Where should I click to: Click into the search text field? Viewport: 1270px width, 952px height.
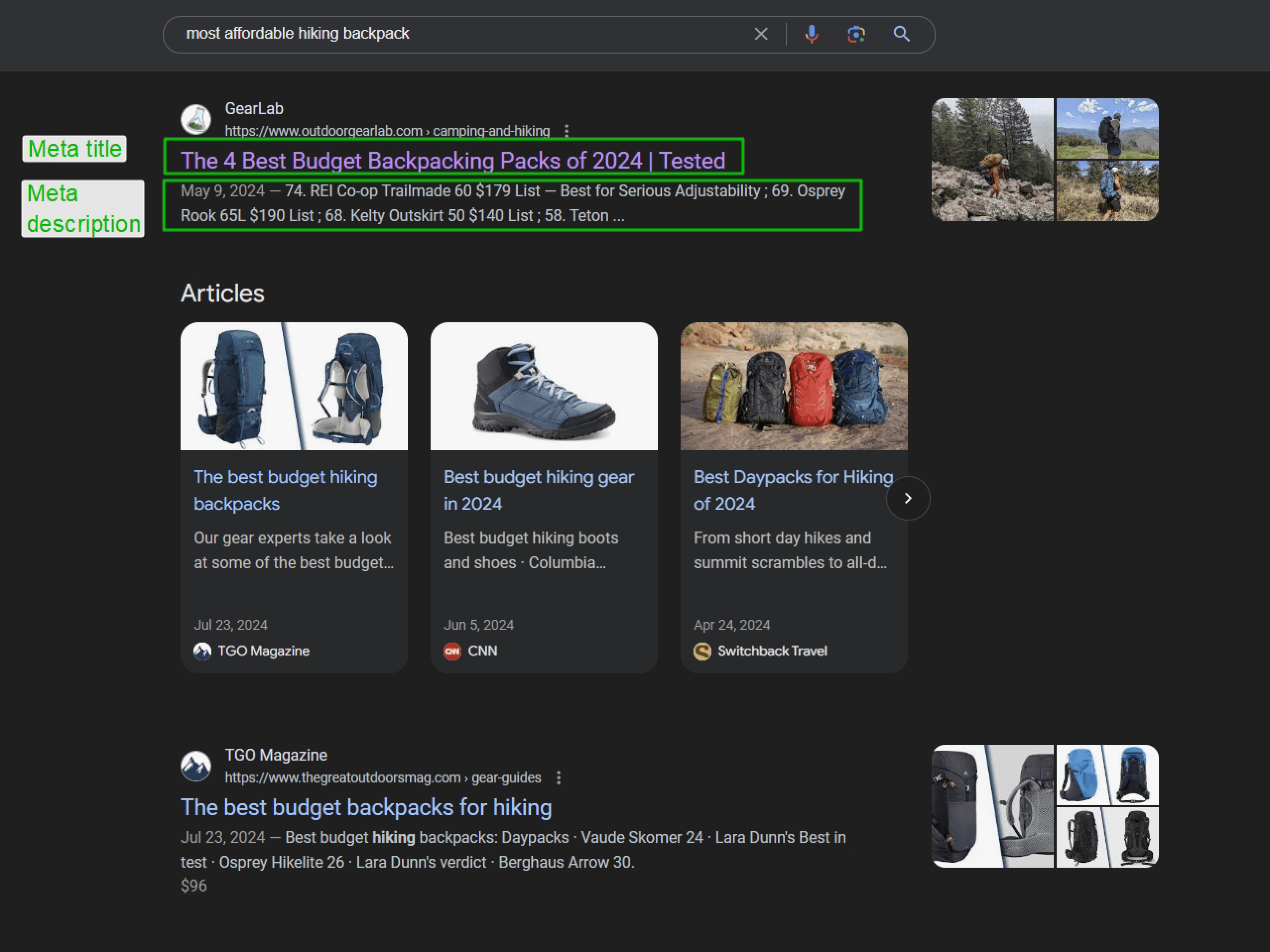click(x=459, y=34)
